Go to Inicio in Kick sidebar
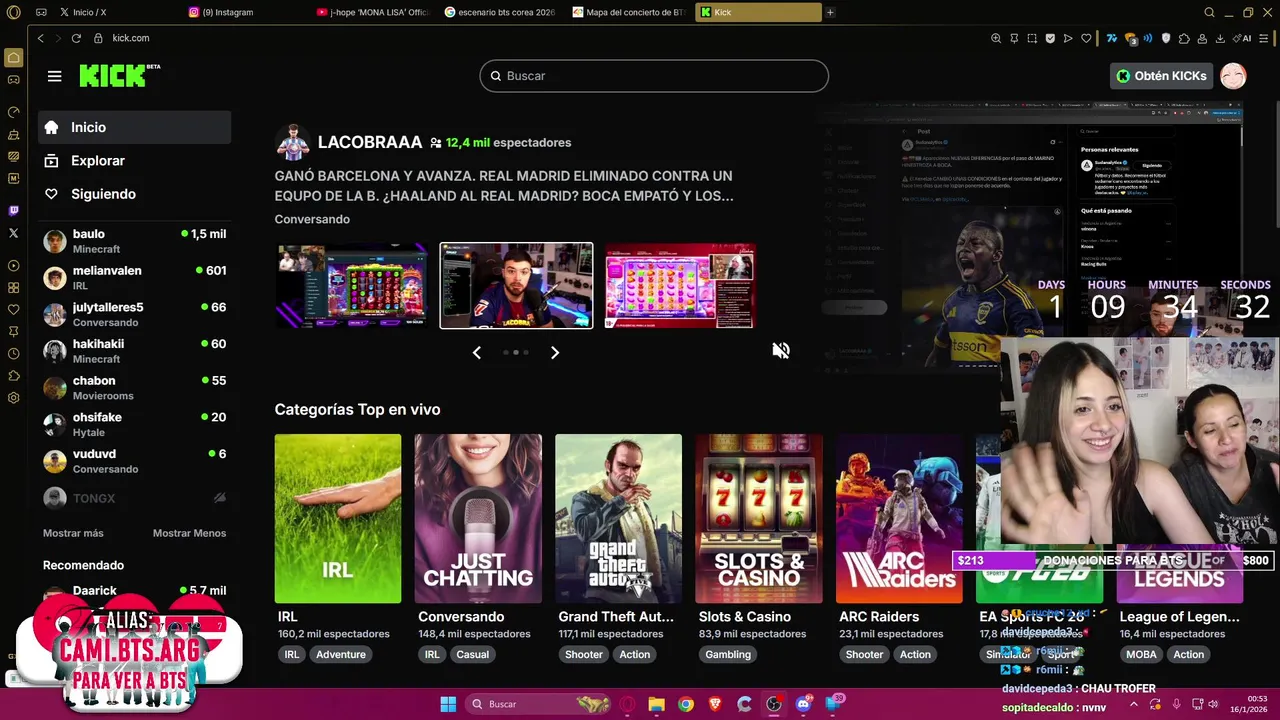 point(135,127)
